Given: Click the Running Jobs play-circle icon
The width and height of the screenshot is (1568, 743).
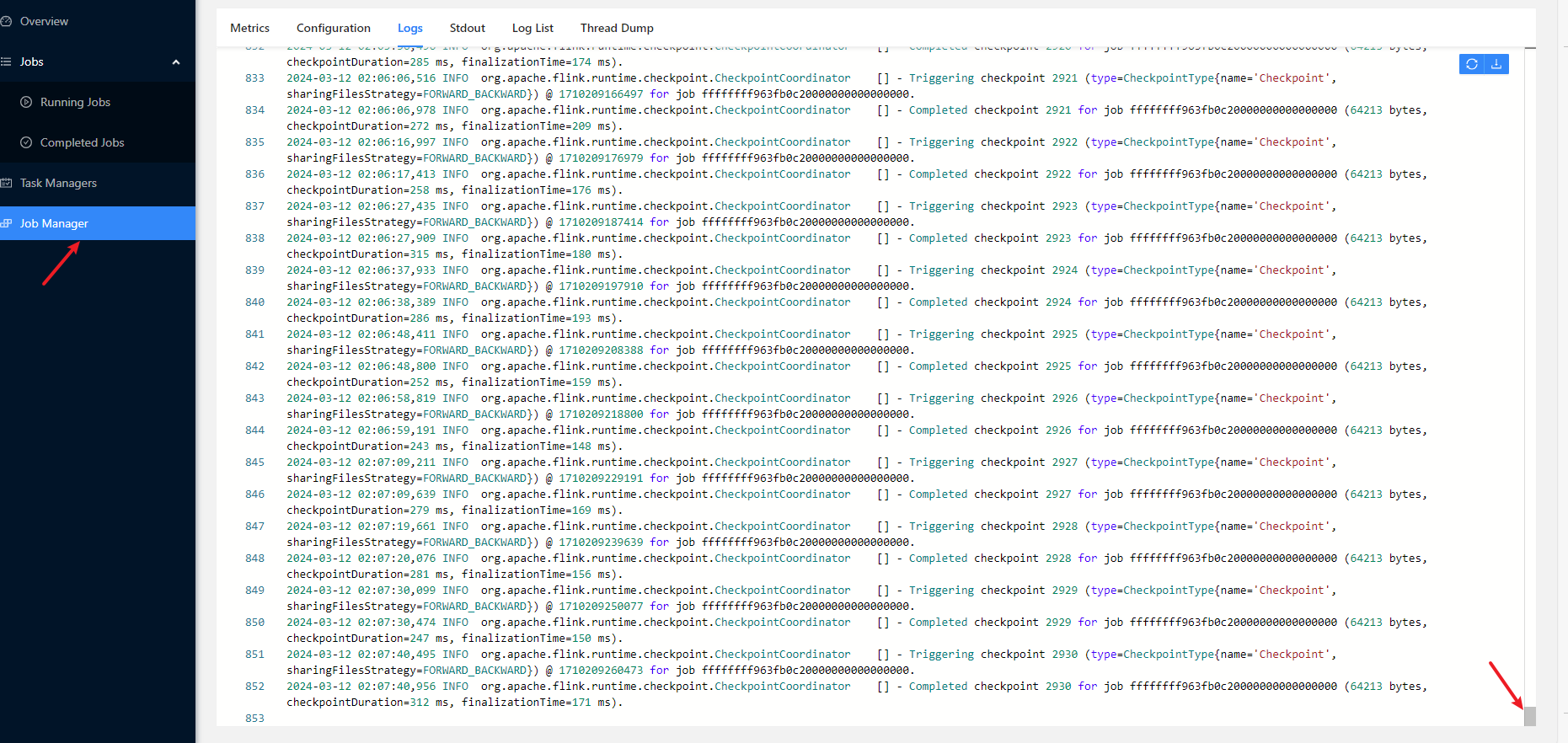Looking at the screenshot, I should click(26, 102).
